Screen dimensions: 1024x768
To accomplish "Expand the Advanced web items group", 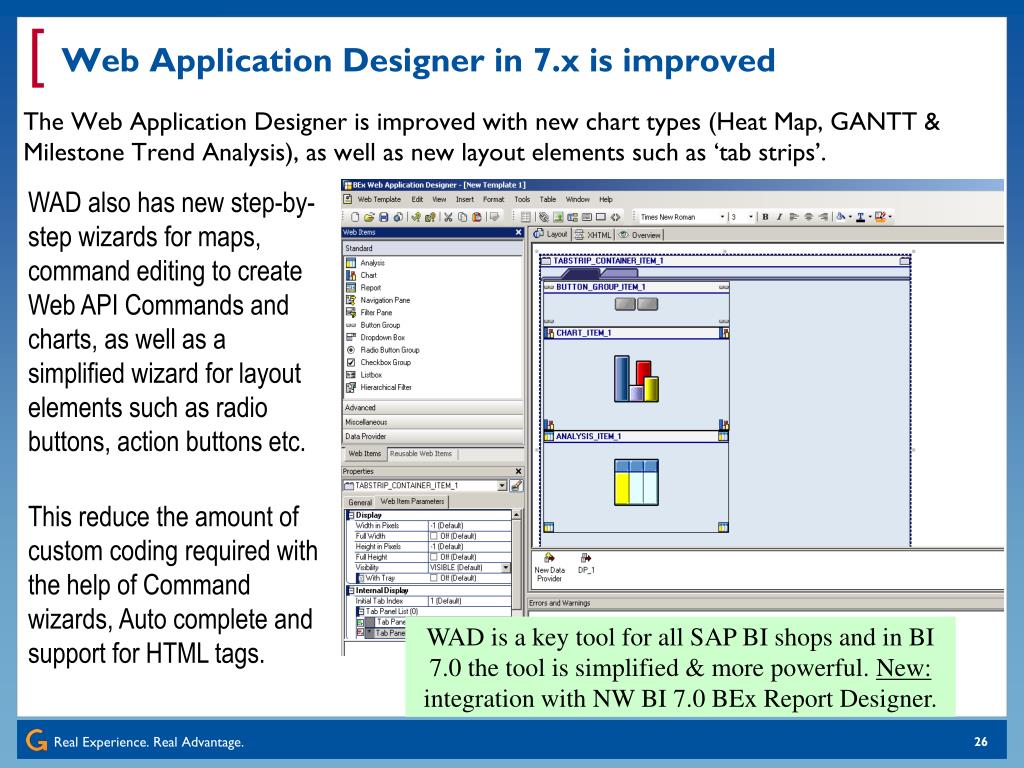I will click(432, 408).
